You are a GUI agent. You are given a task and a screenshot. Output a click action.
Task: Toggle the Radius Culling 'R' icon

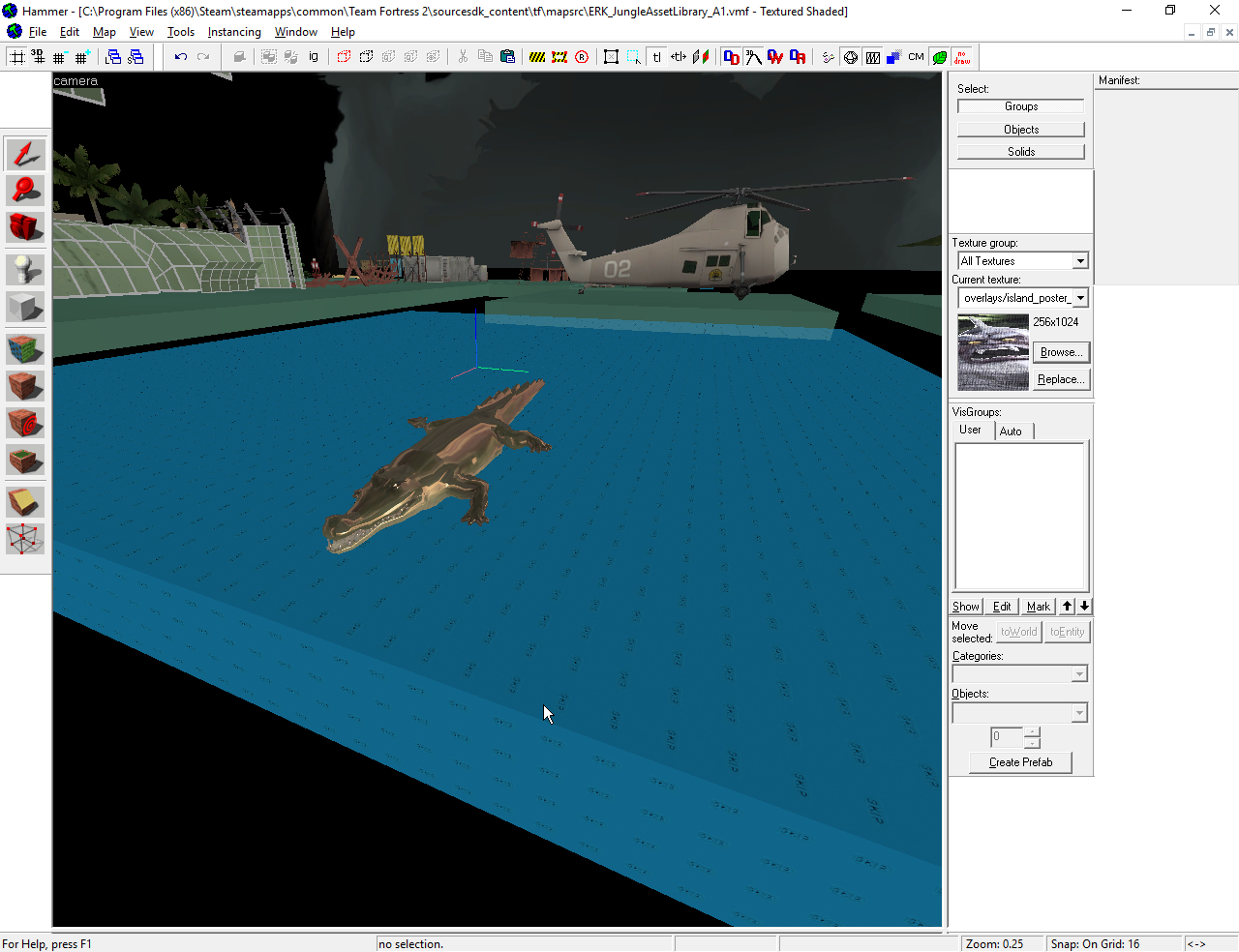(x=582, y=57)
